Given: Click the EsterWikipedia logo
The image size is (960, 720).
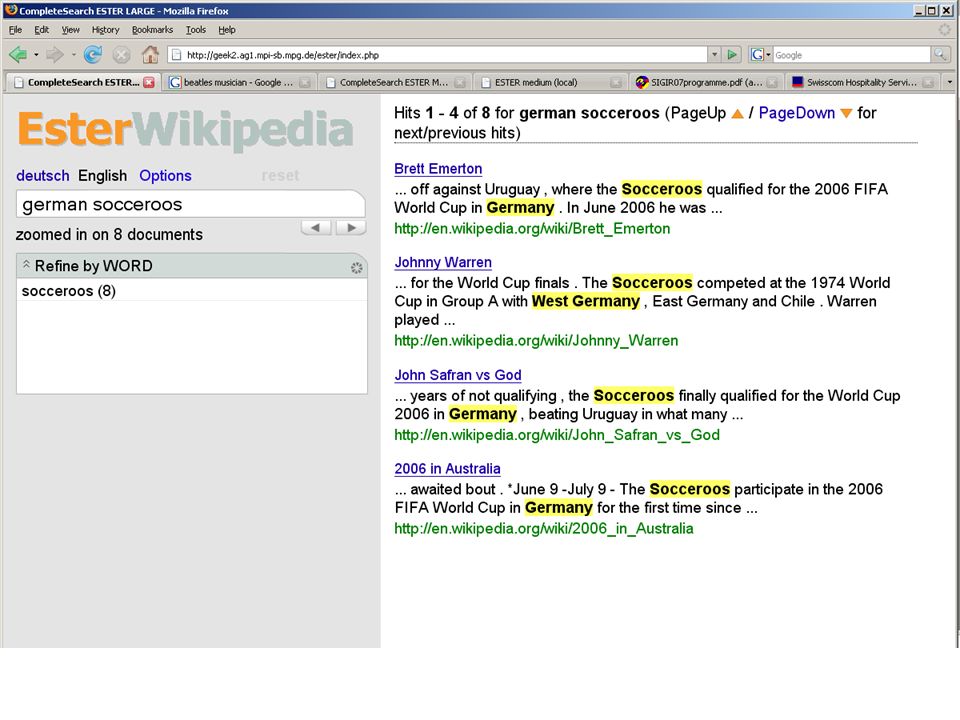Looking at the screenshot, I should point(186,130).
